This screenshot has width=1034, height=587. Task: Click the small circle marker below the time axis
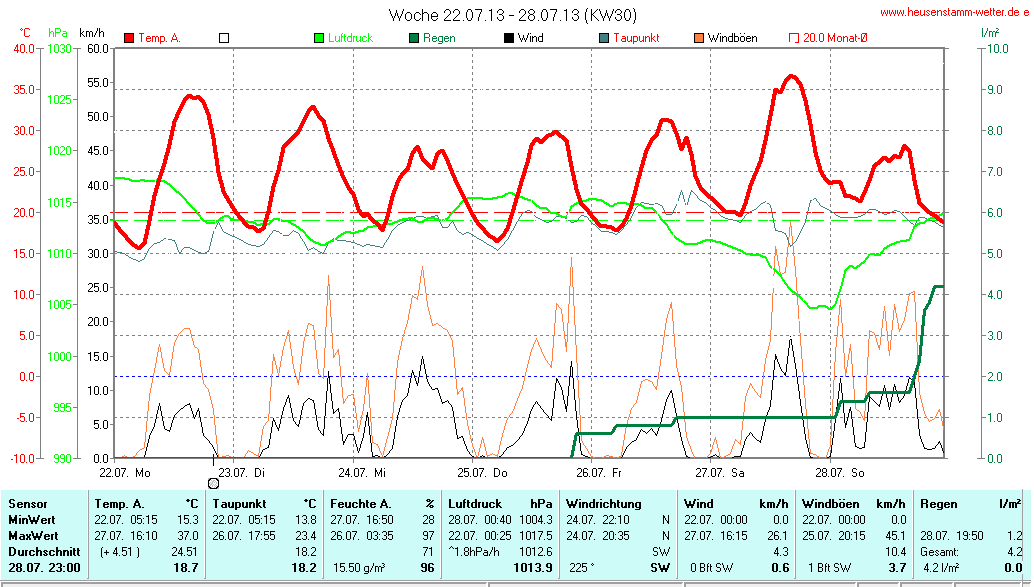click(213, 483)
